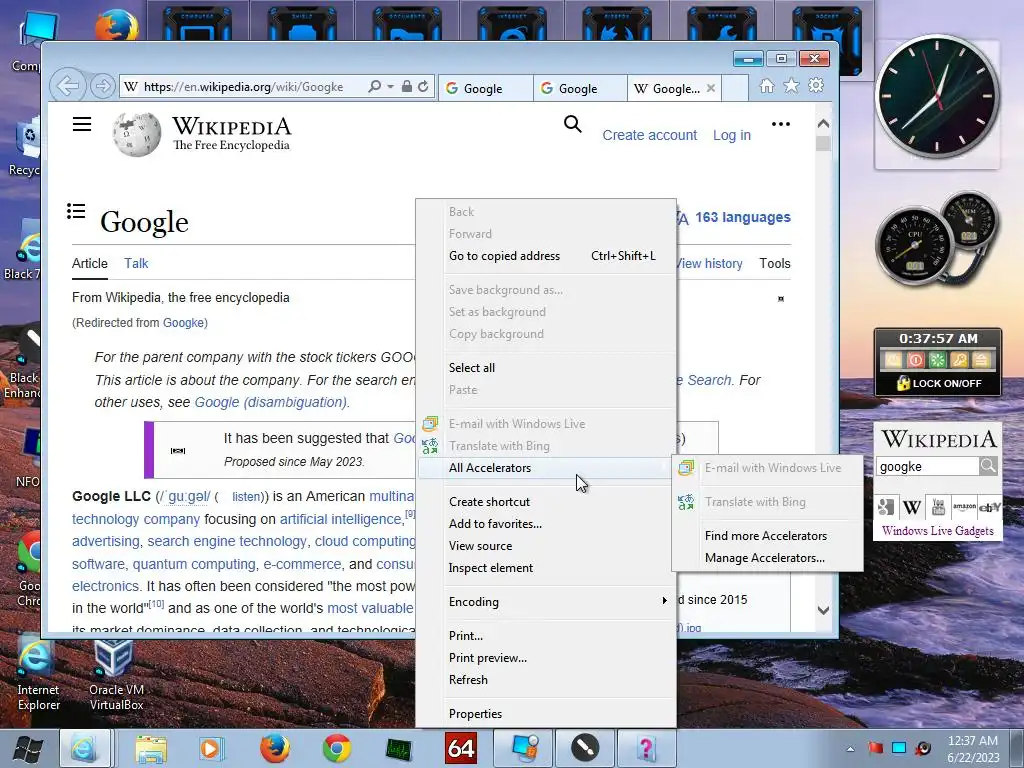Screen dimensions: 1024x768
Task: Open the Tools dropdown on Wikipedia page
Action: (x=775, y=263)
